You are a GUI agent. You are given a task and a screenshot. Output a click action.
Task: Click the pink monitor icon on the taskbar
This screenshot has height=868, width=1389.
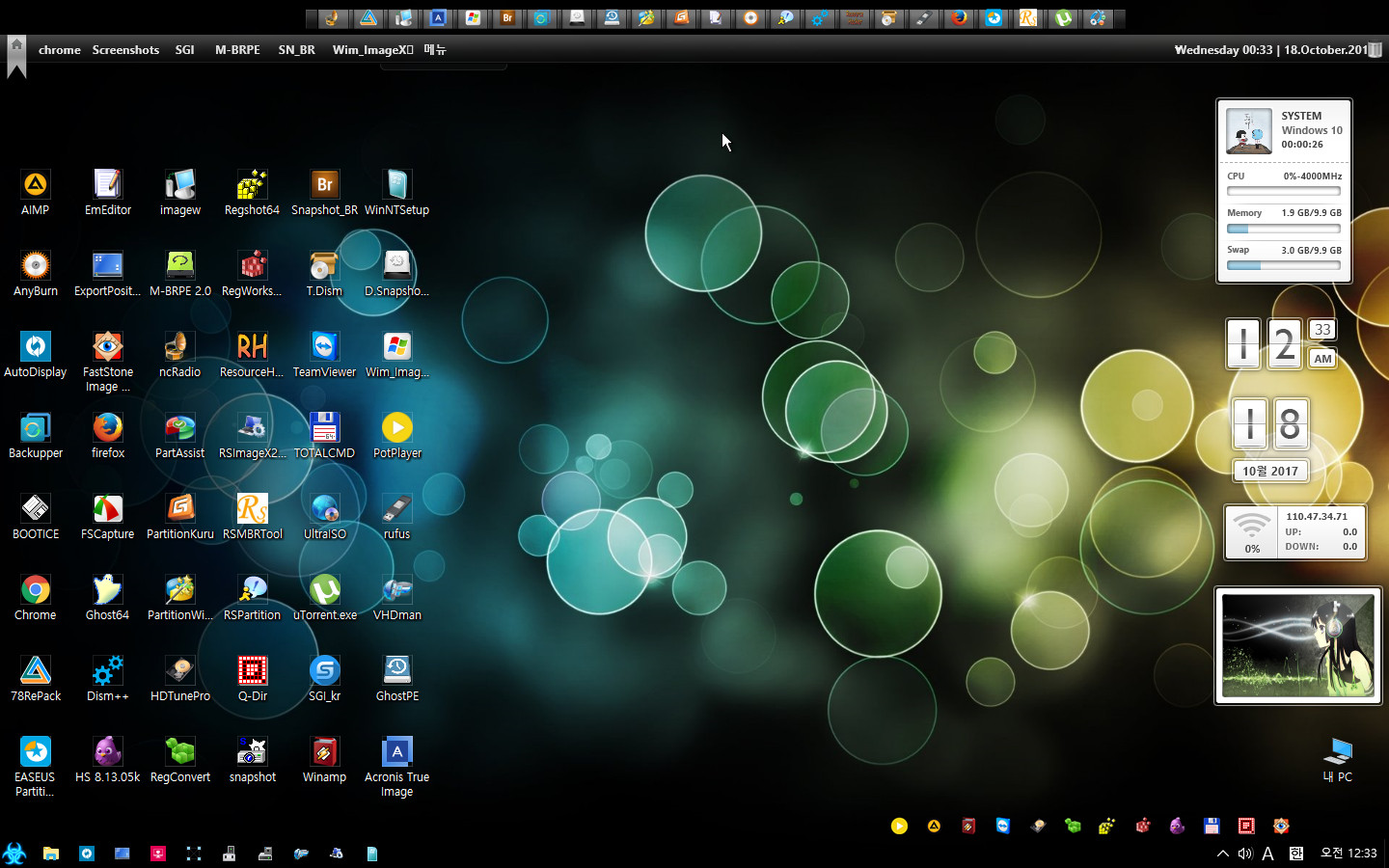(x=158, y=854)
